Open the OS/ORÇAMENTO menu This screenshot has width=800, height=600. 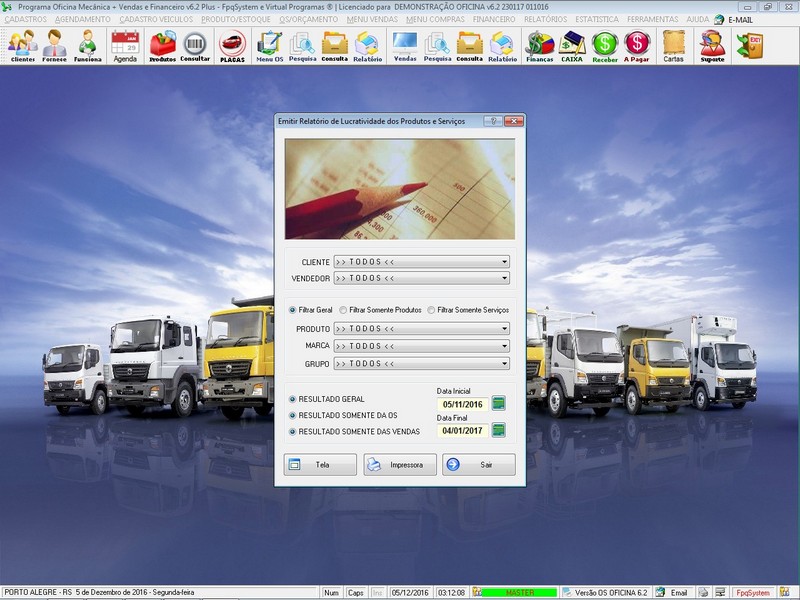pyautogui.click(x=308, y=19)
